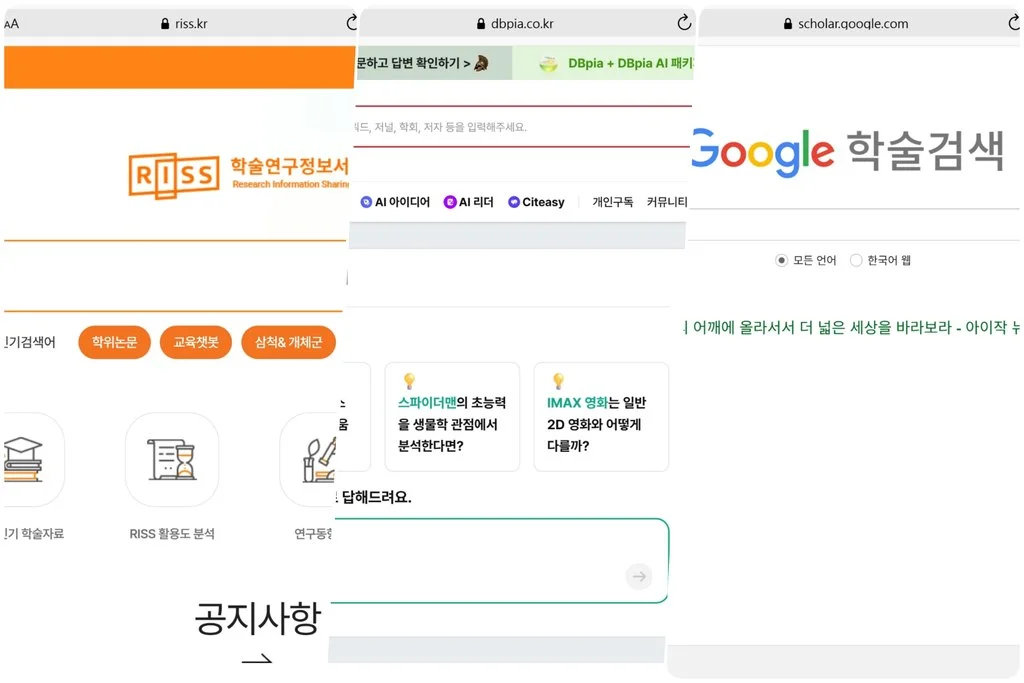Open RISS 활용도 분석 hourglass icon

tap(172, 460)
